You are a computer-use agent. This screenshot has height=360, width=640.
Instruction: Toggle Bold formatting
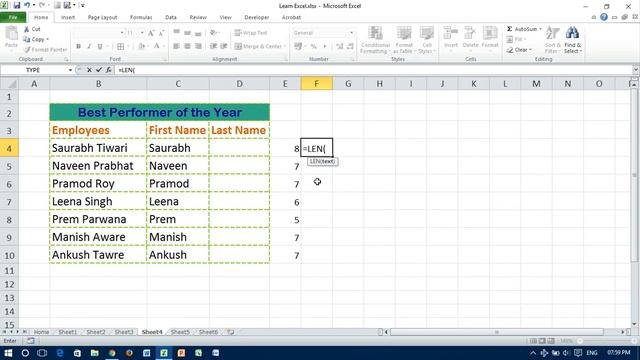(78, 47)
